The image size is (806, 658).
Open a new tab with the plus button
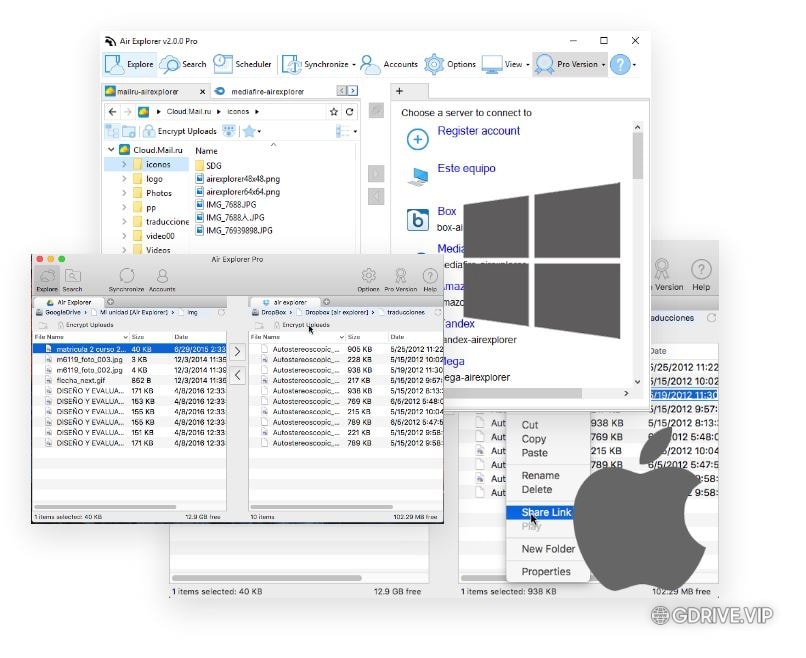pyautogui.click(x=399, y=91)
